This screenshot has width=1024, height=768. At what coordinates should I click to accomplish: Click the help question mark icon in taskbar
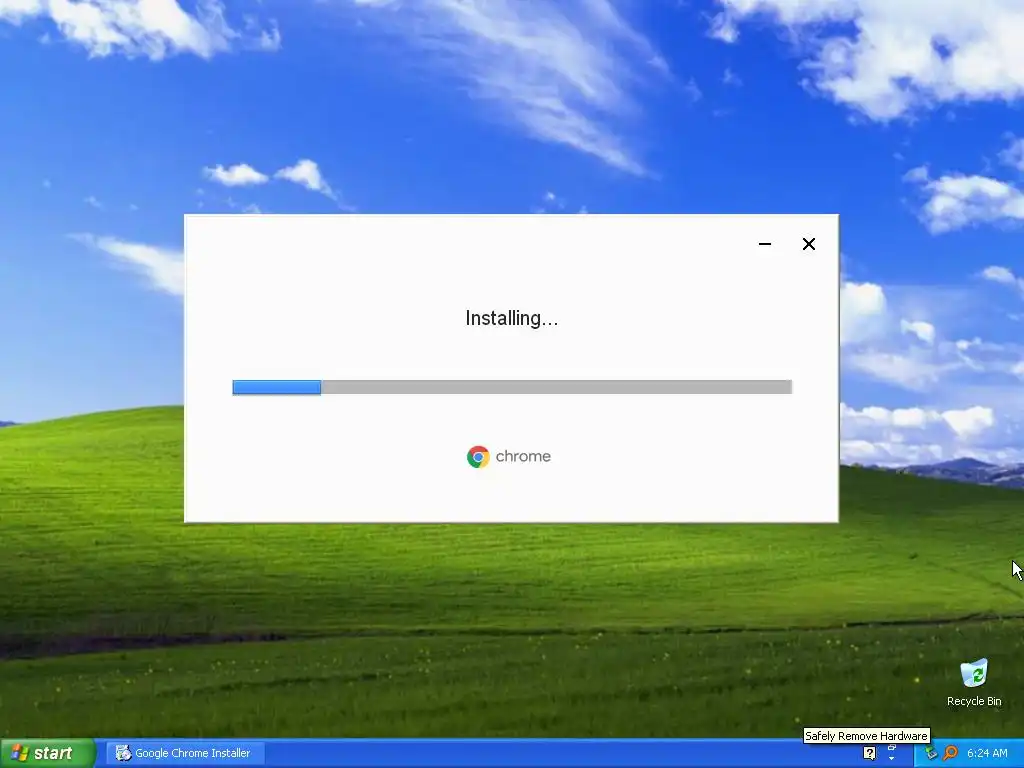coord(870,754)
